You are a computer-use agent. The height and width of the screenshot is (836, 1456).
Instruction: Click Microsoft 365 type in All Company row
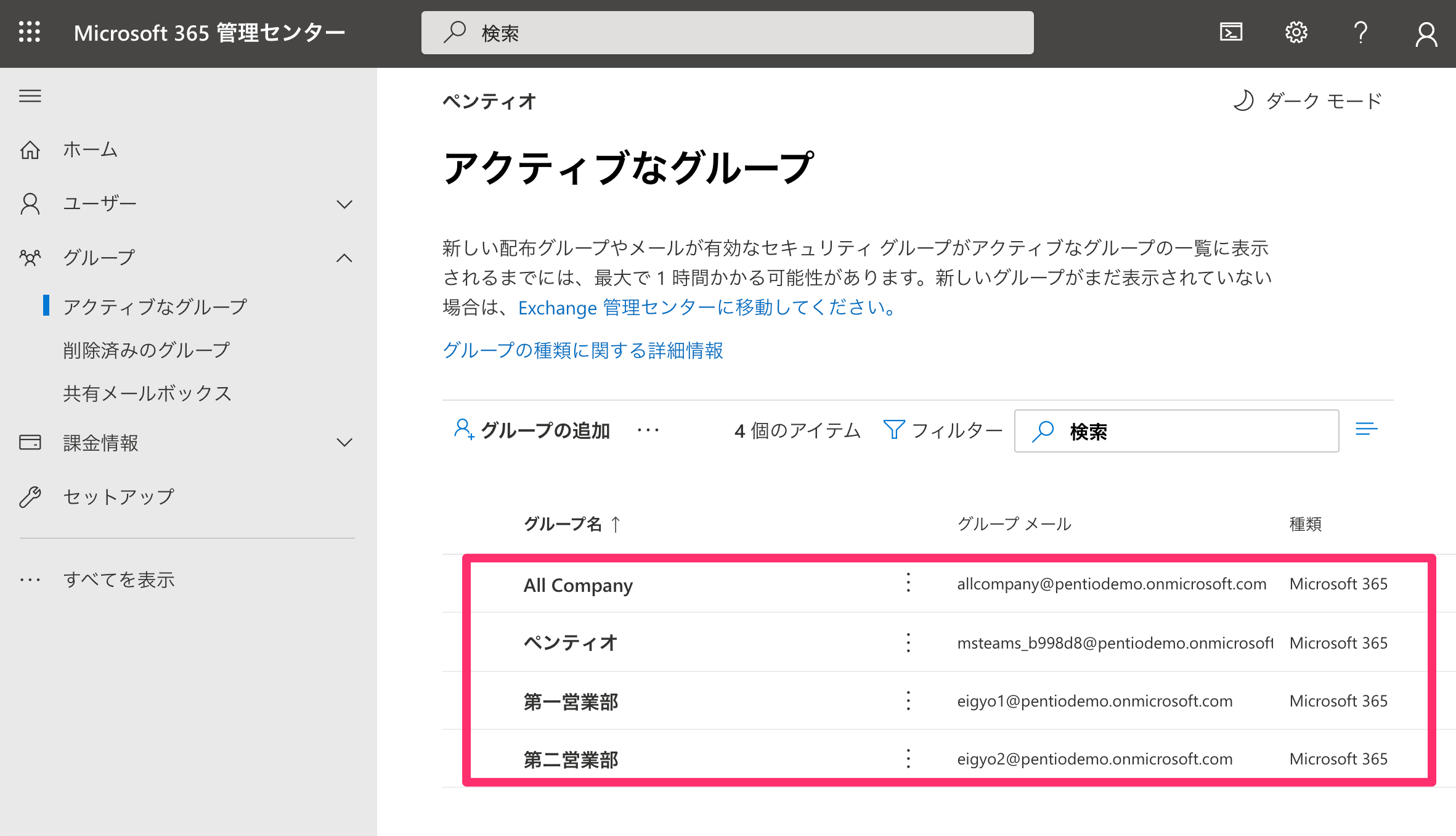pyautogui.click(x=1338, y=583)
